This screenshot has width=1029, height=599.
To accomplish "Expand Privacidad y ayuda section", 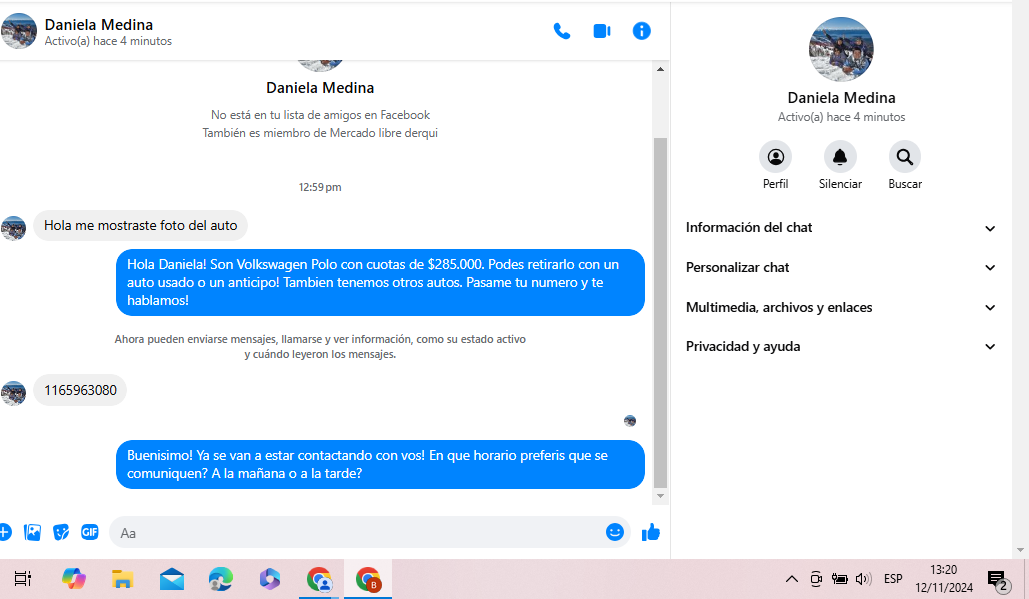I will click(840, 347).
